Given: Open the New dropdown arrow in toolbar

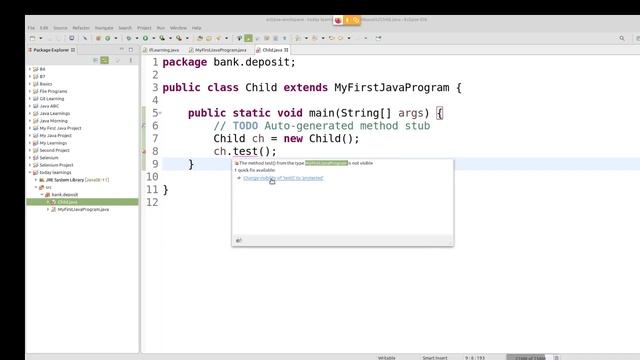Looking at the screenshot, I should click(40, 38).
